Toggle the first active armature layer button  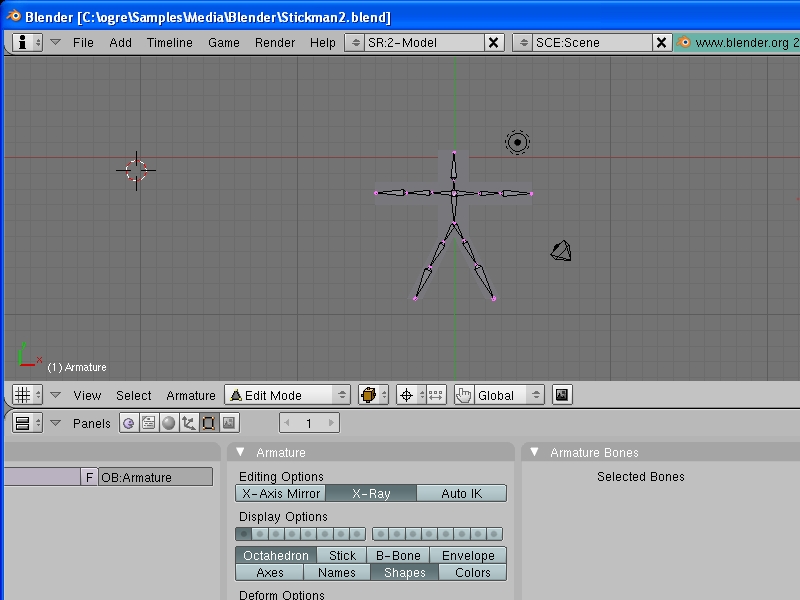click(x=244, y=534)
